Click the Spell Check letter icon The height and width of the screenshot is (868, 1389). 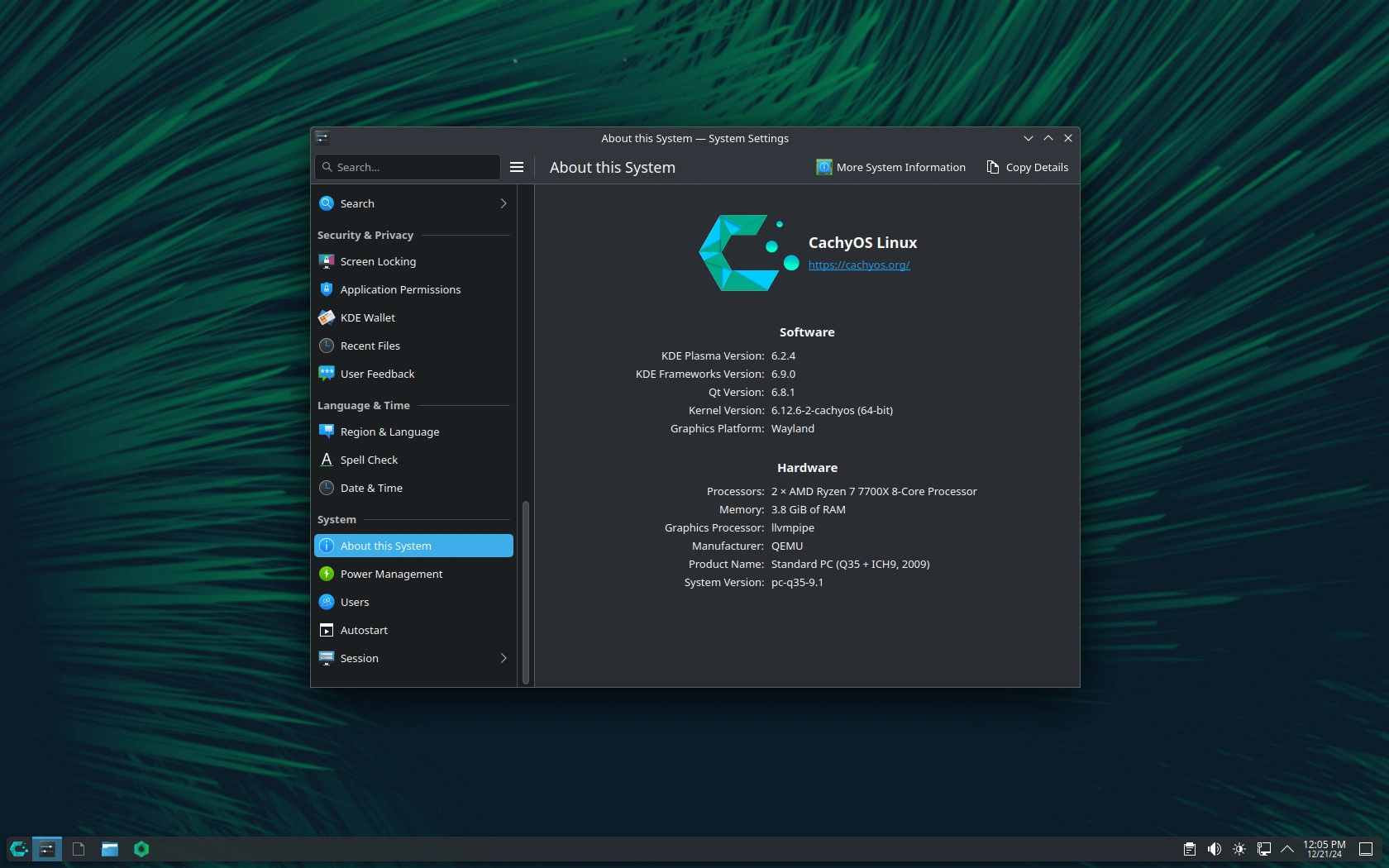[327, 460]
